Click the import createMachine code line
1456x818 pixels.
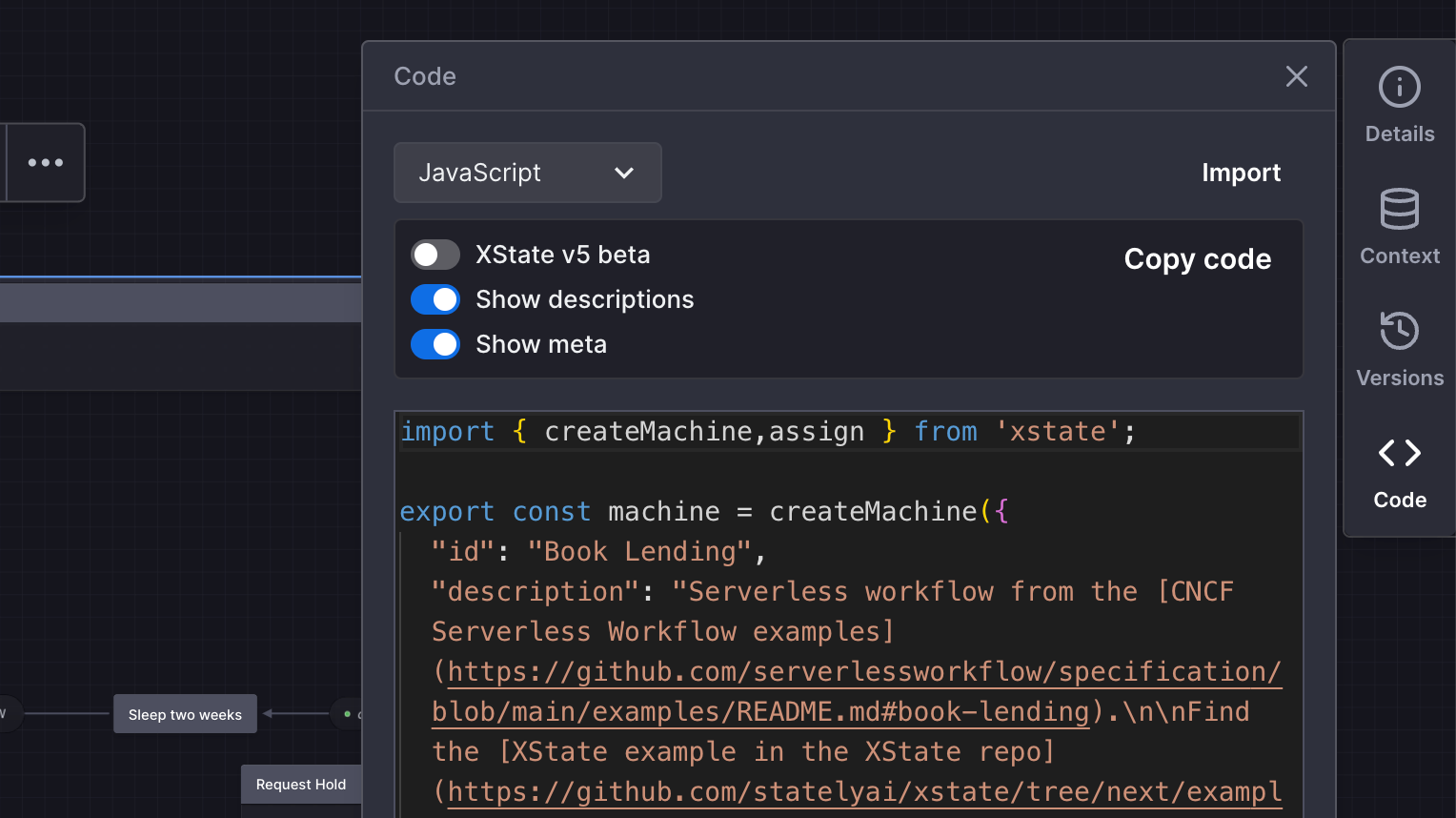(x=768, y=431)
